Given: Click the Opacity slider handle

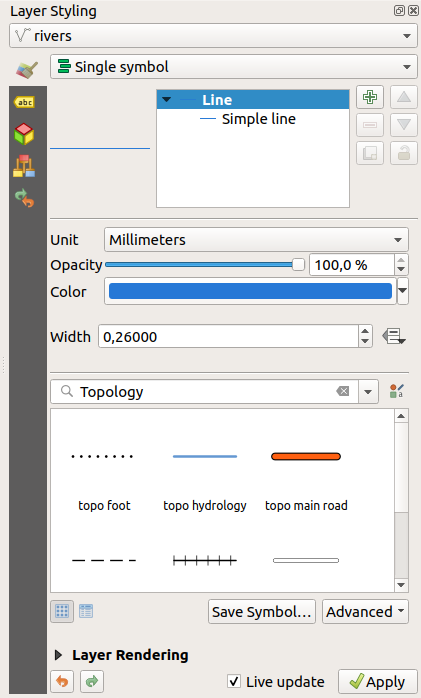Looking at the screenshot, I should point(298,264).
